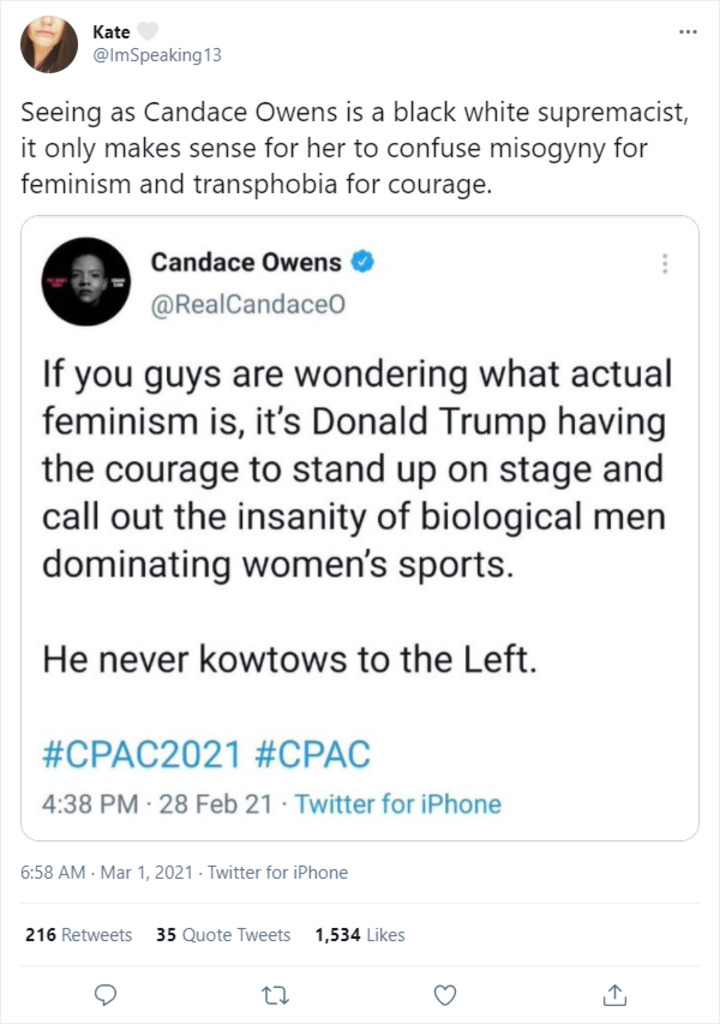This screenshot has width=720, height=1024.
Task: Click the blue verified badge
Action: click(x=364, y=263)
